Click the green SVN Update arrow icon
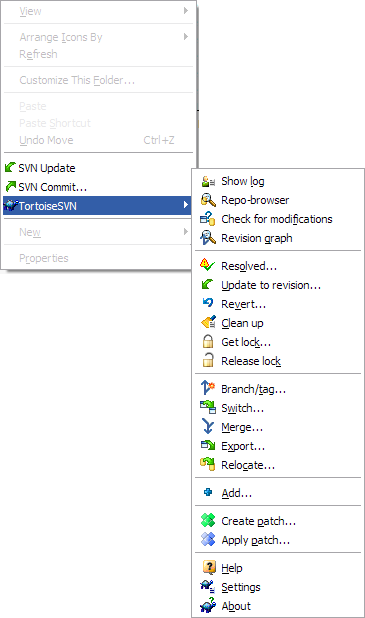The width and height of the screenshot is (365, 618). [x=11, y=168]
